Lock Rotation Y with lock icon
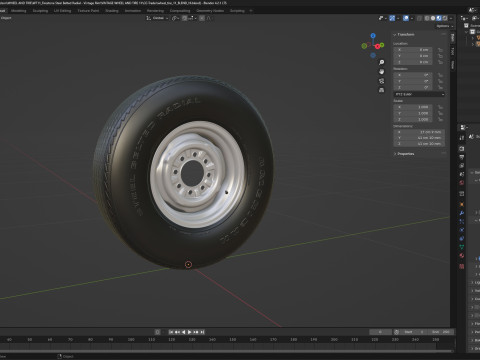Image resolution: width=480 pixels, height=360 pixels. click(x=440, y=81)
